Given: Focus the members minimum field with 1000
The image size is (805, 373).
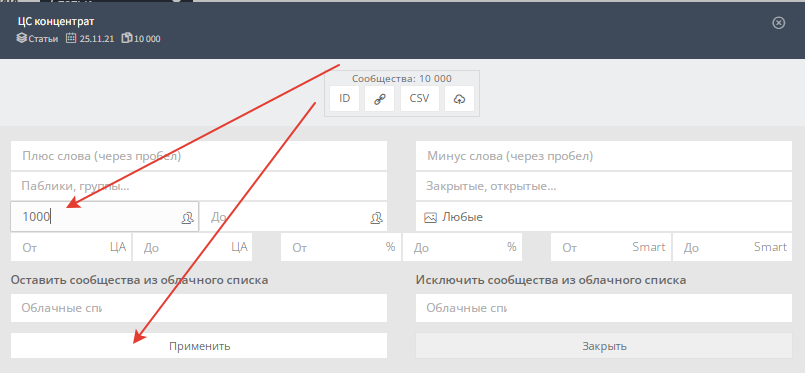Looking at the screenshot, I should 104,217.
